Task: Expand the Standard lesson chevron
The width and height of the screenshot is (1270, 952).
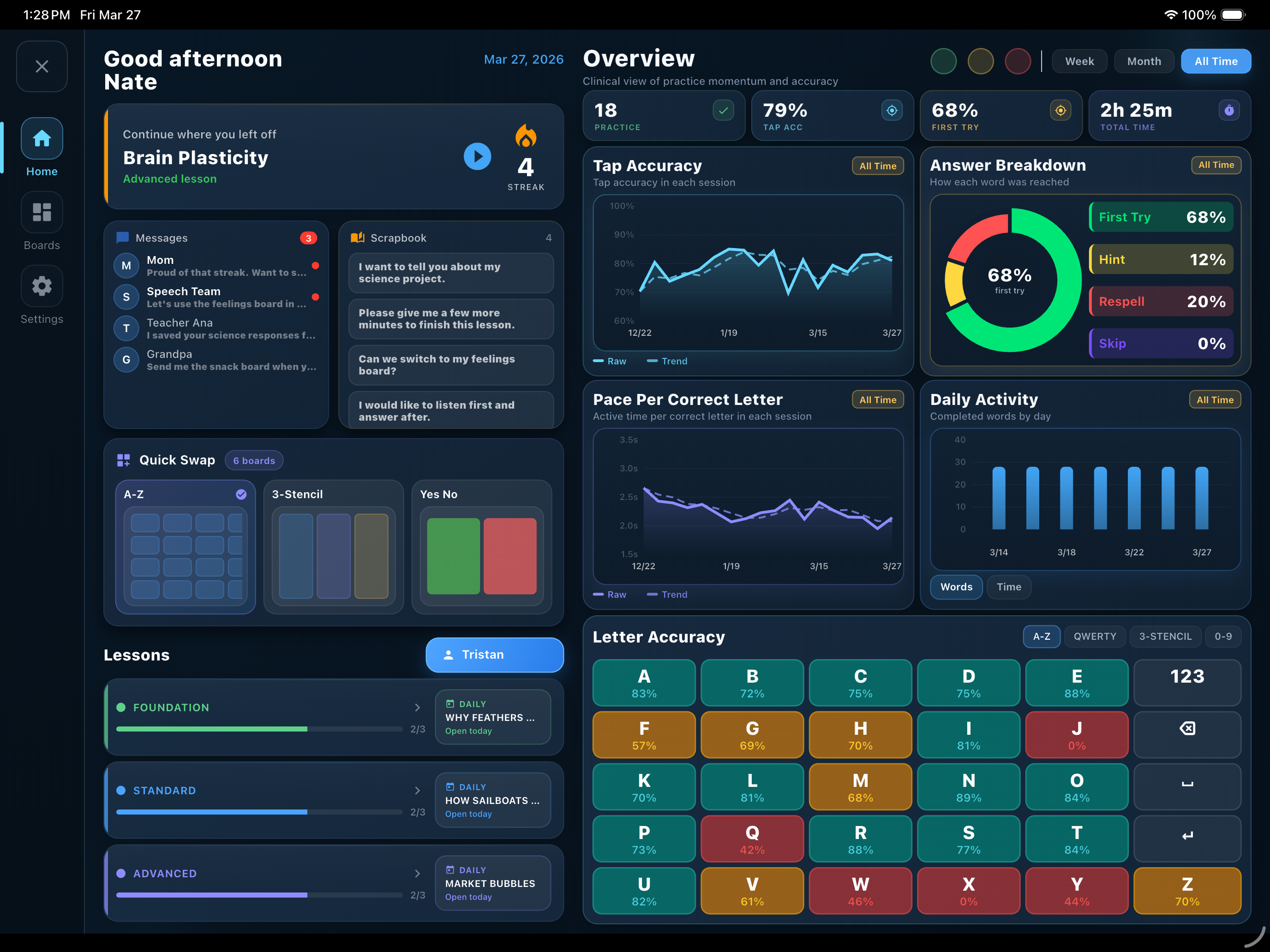Action: (417, 791)
